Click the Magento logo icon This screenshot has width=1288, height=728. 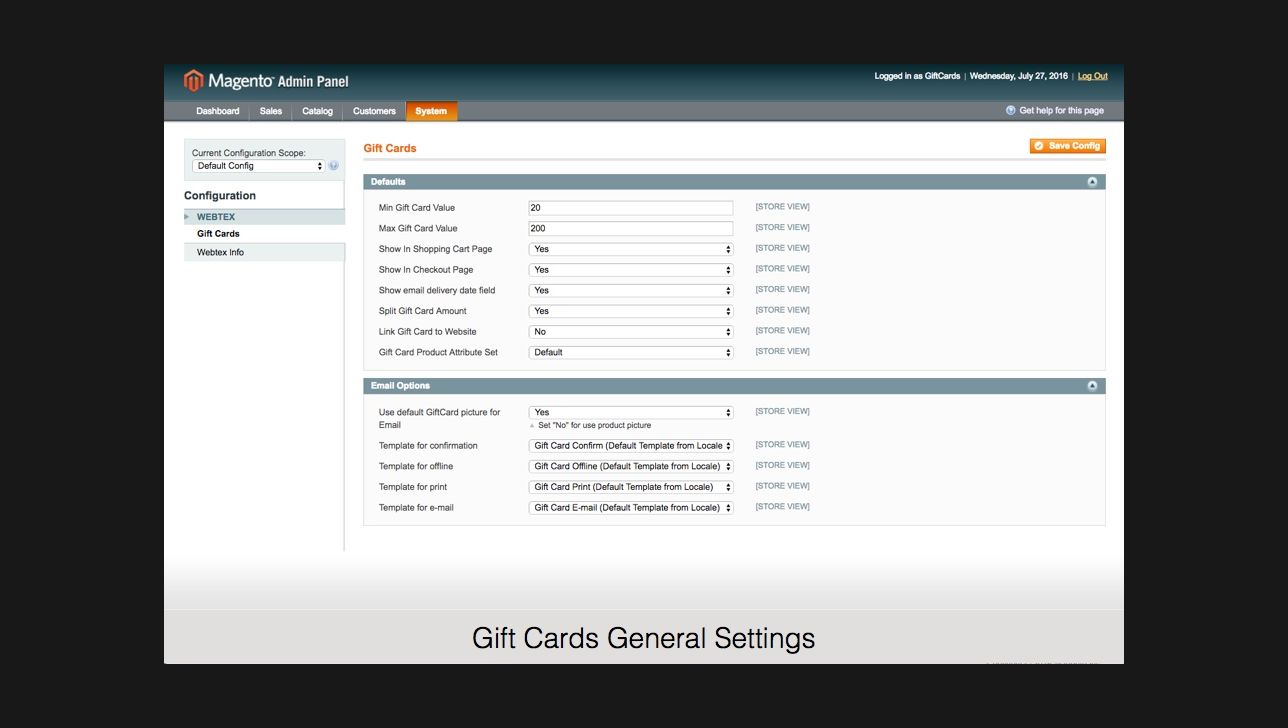(x=194, y=81)
